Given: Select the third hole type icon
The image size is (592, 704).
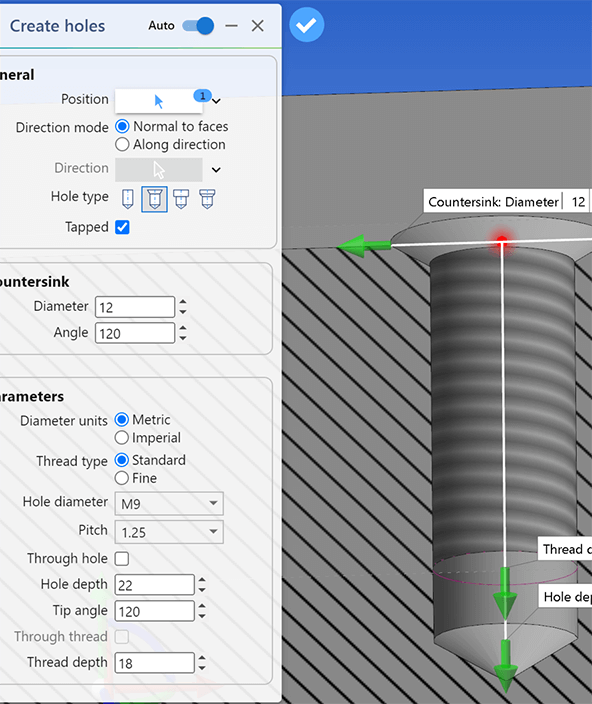Looking at the screenshot, I should pyautogui.click(x=181, y=199).
